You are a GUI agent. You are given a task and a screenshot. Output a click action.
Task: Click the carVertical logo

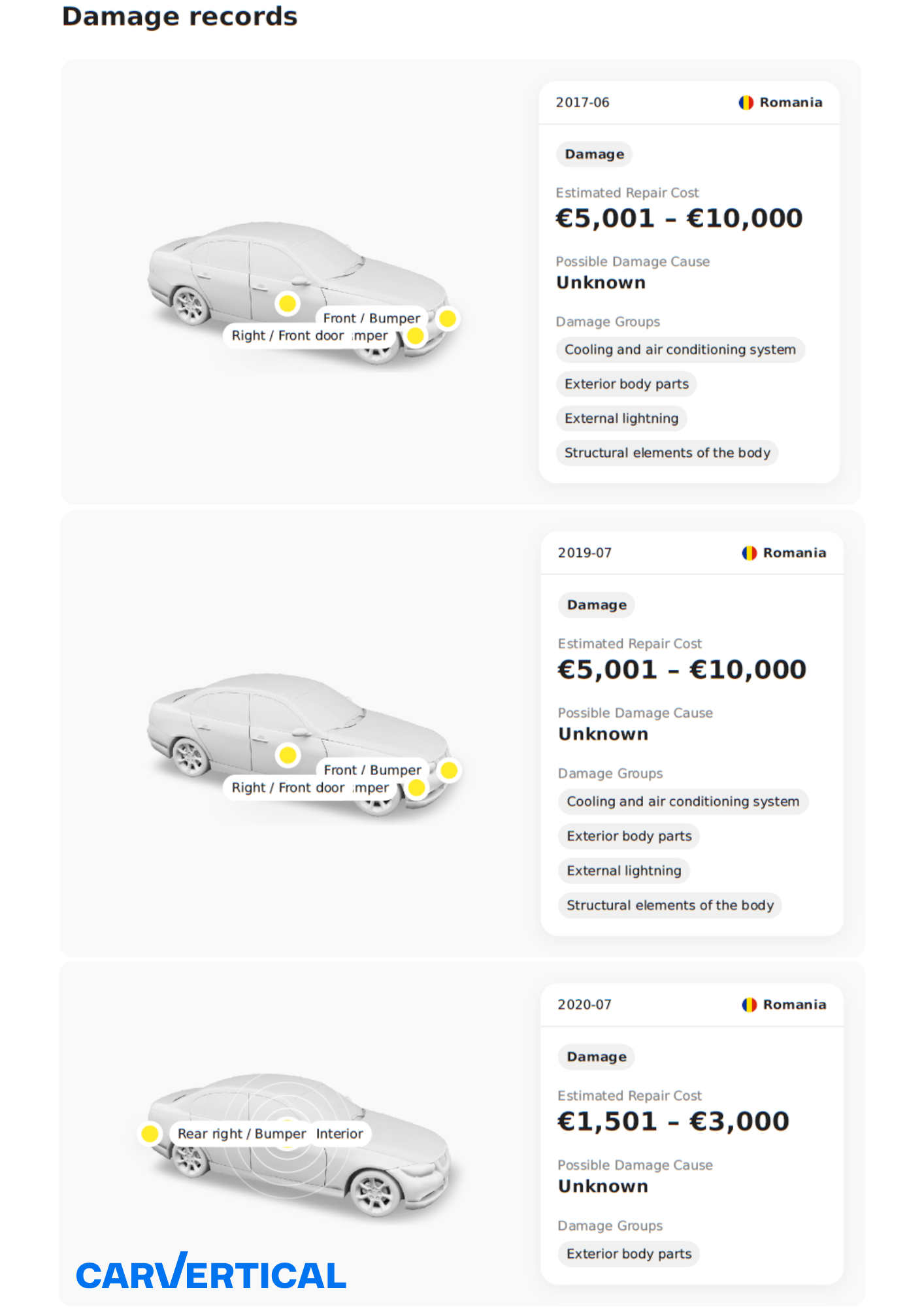pos(210,1272)
